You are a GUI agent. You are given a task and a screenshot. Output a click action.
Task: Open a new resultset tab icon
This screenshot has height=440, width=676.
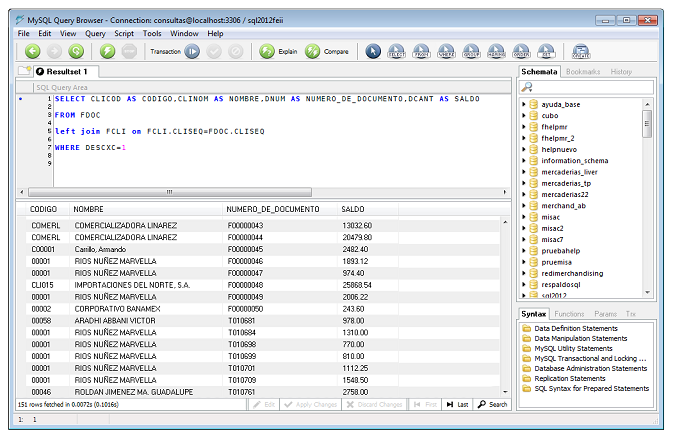[x=25, y=70]
